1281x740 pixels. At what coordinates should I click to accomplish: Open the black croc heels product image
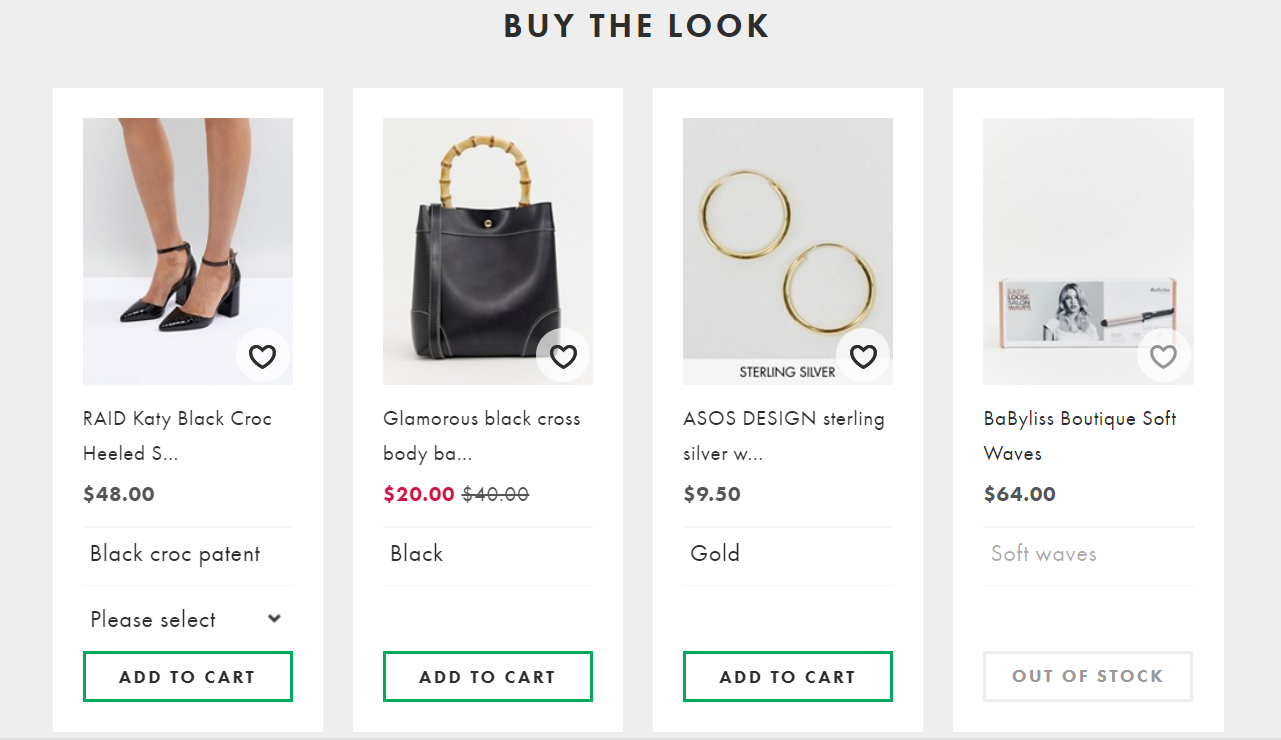click(187, 240)
